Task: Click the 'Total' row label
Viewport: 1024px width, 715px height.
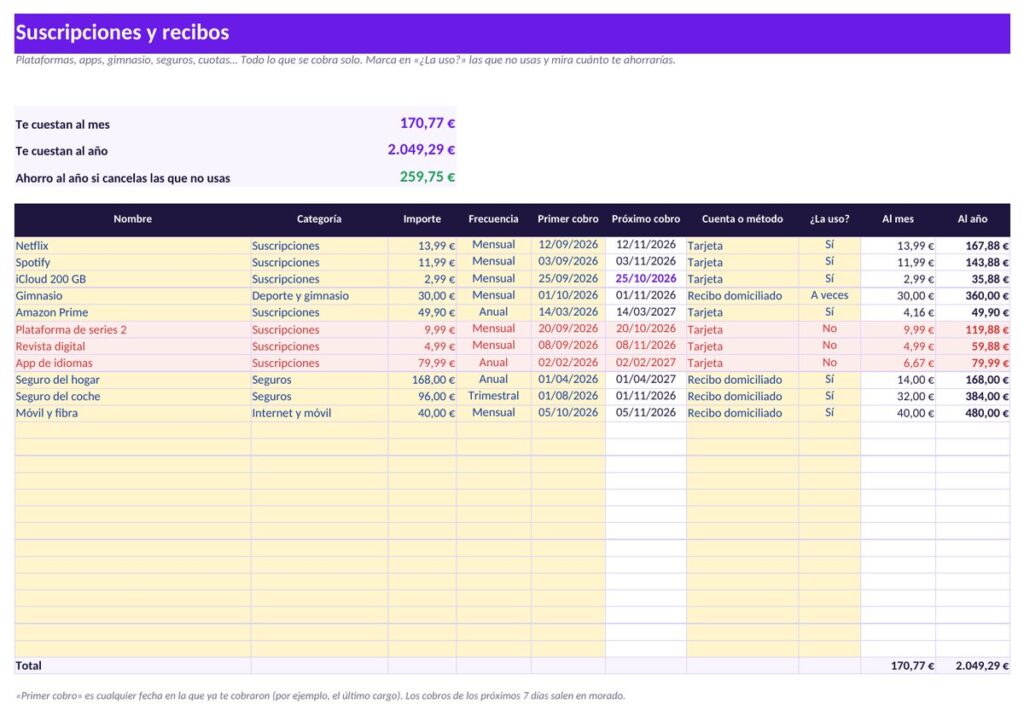Action: (x=29, y=666)
